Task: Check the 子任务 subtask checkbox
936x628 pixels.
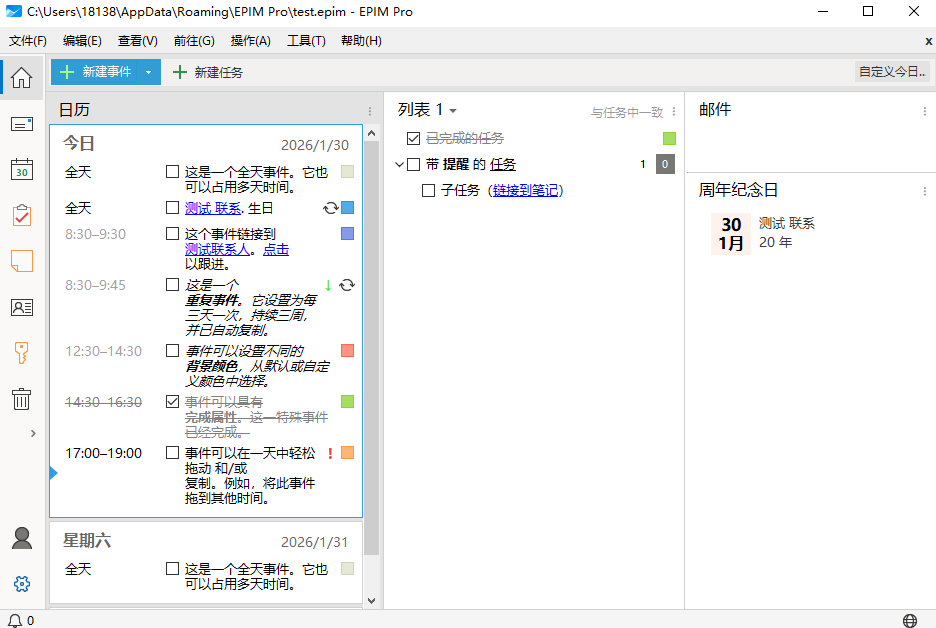Action: click(428, 190)
